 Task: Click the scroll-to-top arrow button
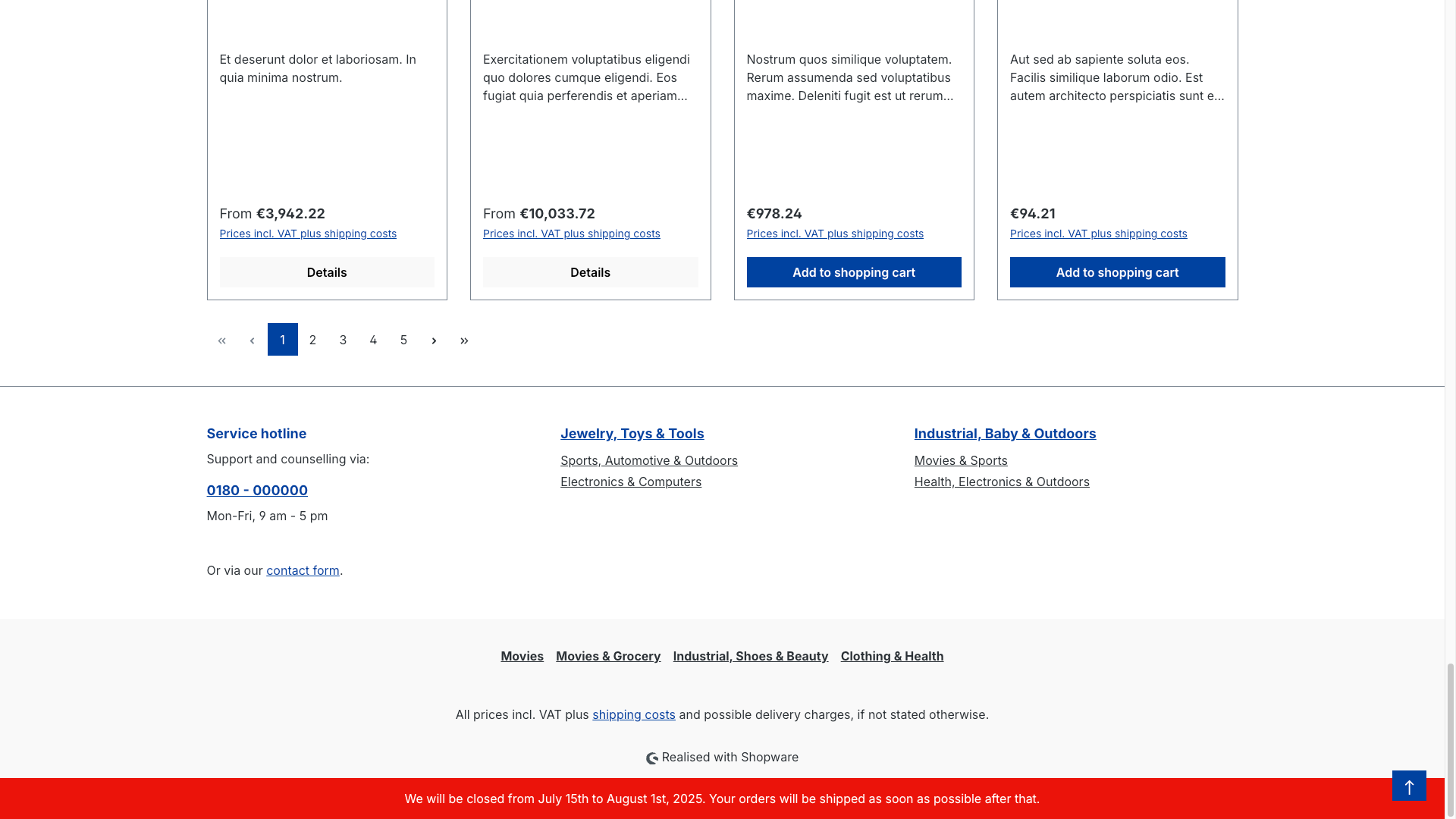click(1409, 786)
